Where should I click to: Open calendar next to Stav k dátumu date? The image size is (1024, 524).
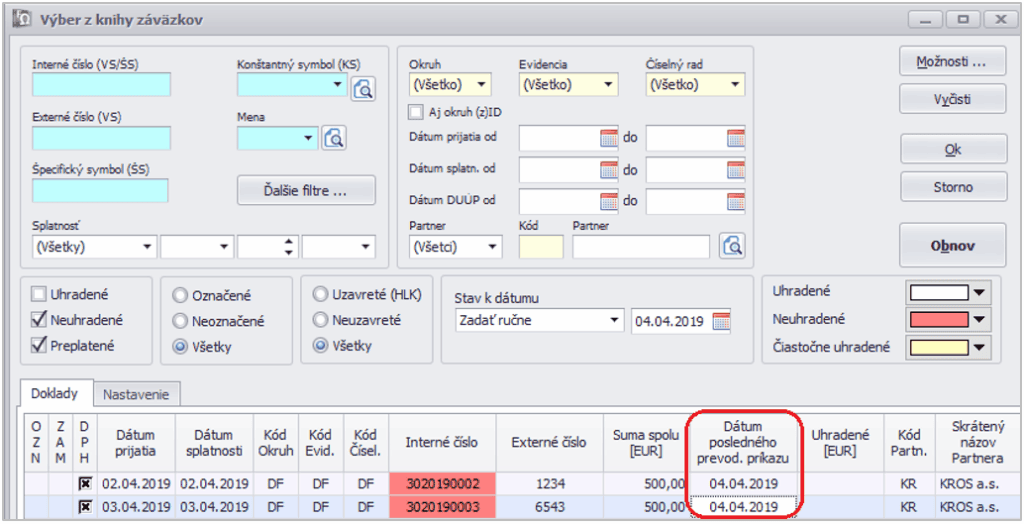pos(722,321)
